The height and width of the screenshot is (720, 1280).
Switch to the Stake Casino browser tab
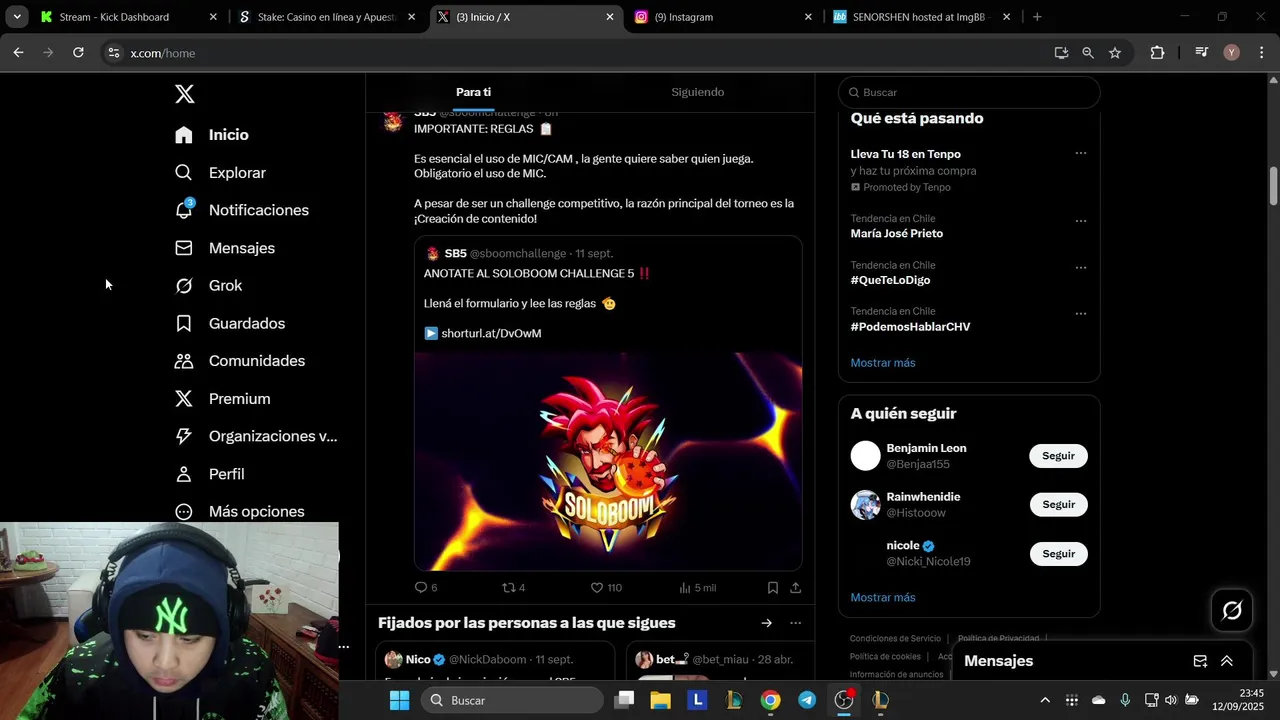coord(327,17)
